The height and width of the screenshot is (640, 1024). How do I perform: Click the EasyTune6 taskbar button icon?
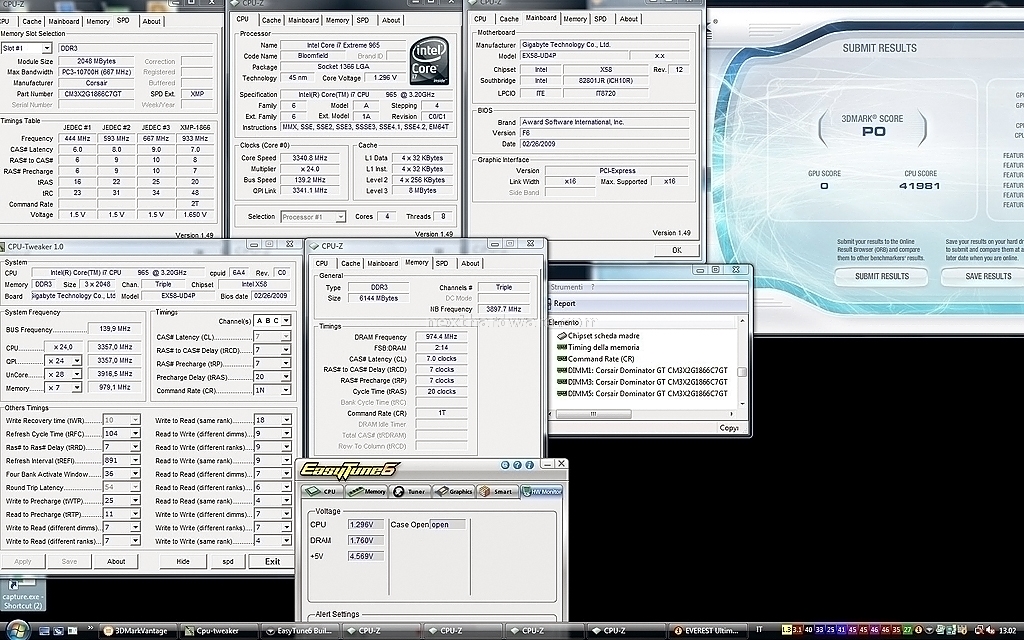(270, 631)
